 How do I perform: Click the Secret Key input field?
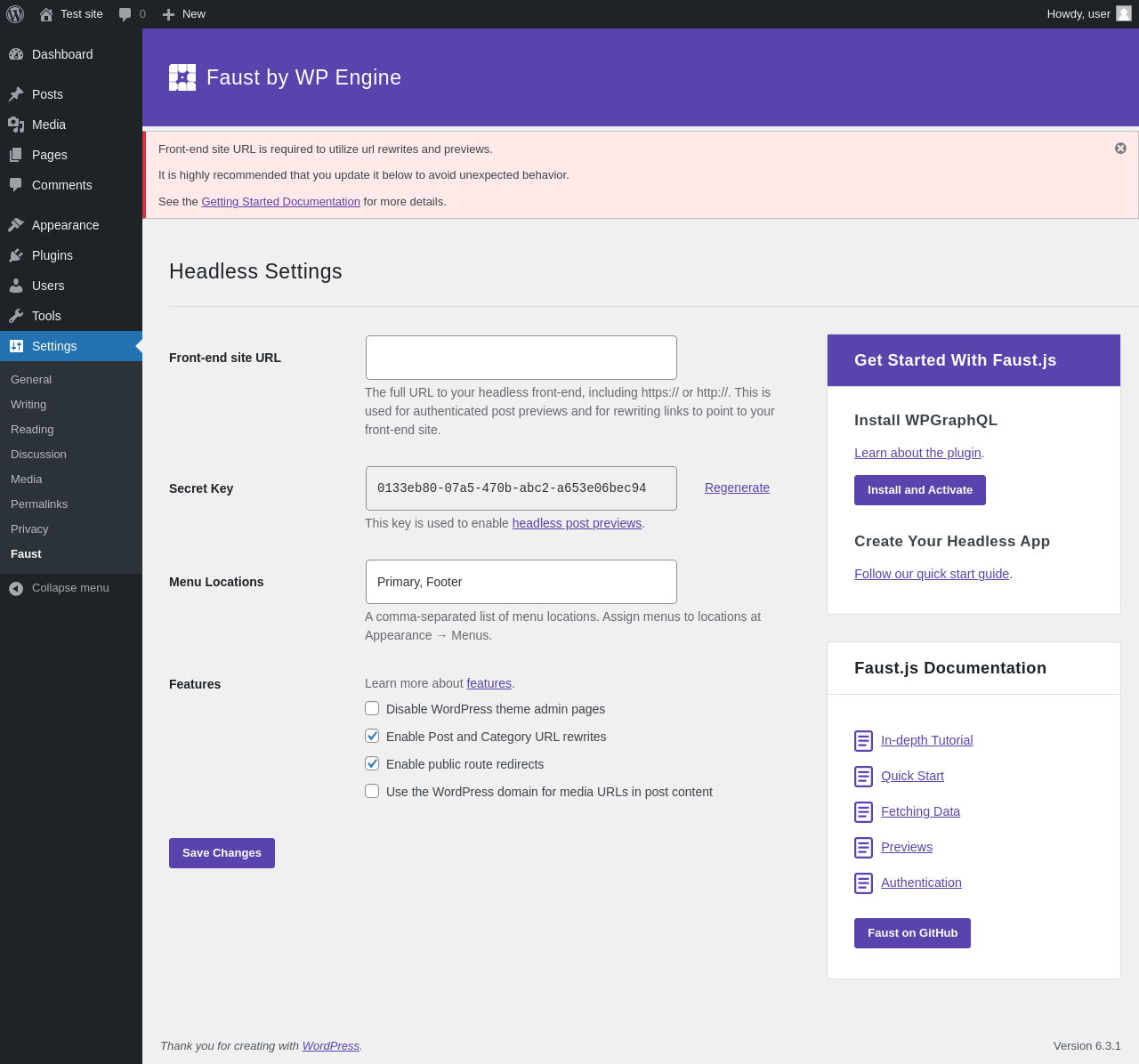click(x=521, y=488)
